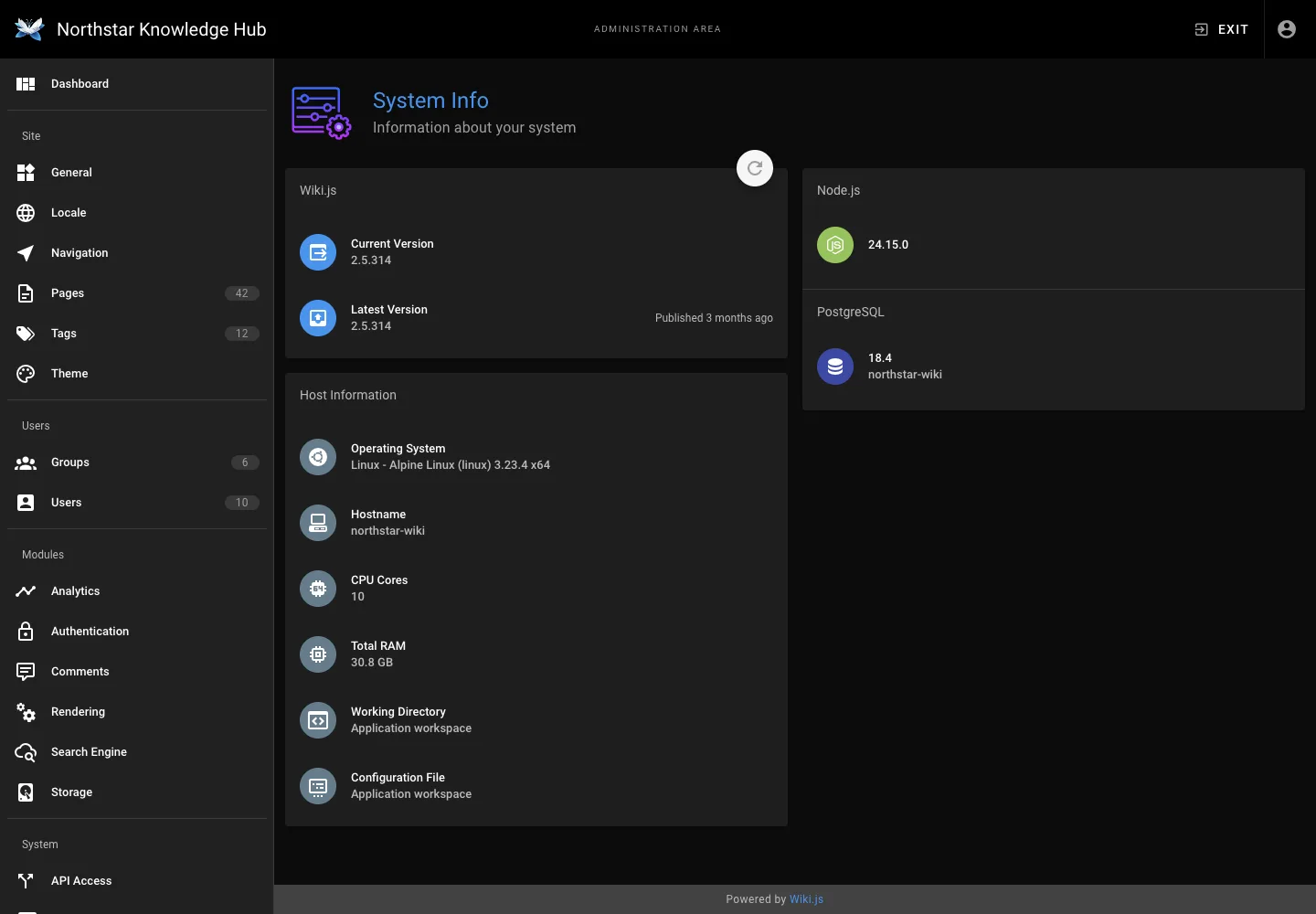Click the Authentication lock icon
The width and height of the screenshot is (1316, 914).
(26, 632)
